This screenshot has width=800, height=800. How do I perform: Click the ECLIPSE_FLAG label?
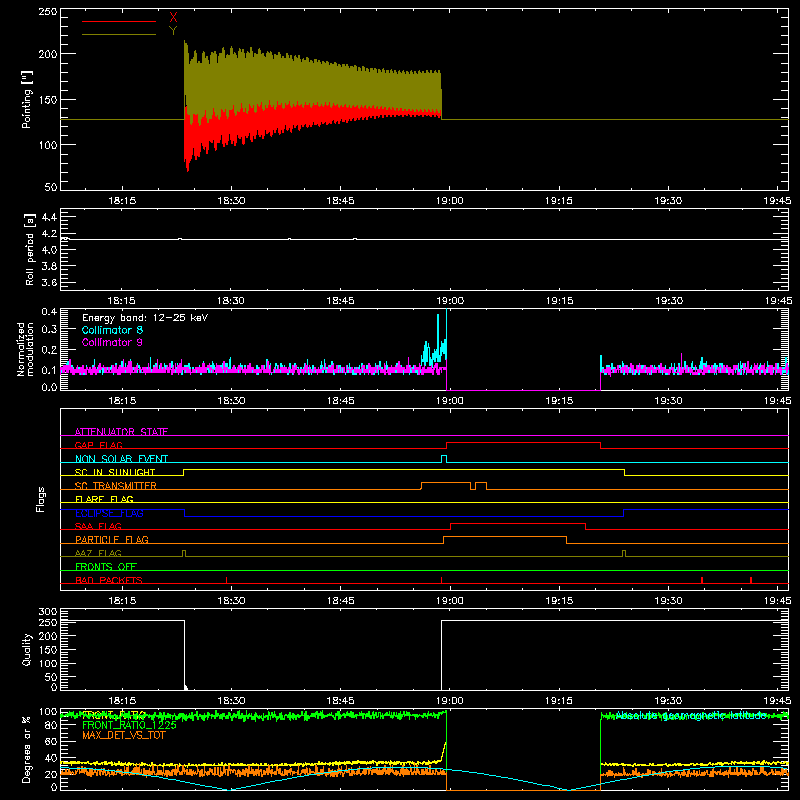109,513
